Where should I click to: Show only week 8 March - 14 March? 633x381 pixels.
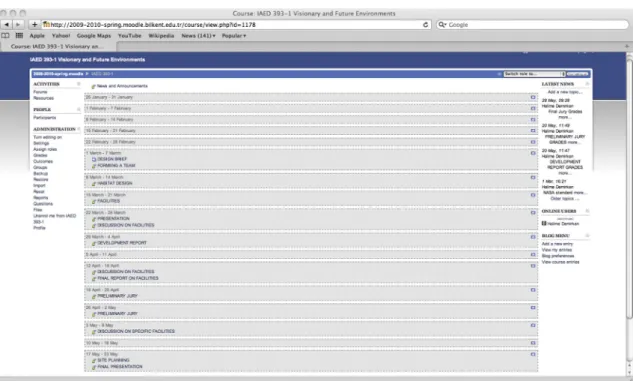click(x=533, y=178)
